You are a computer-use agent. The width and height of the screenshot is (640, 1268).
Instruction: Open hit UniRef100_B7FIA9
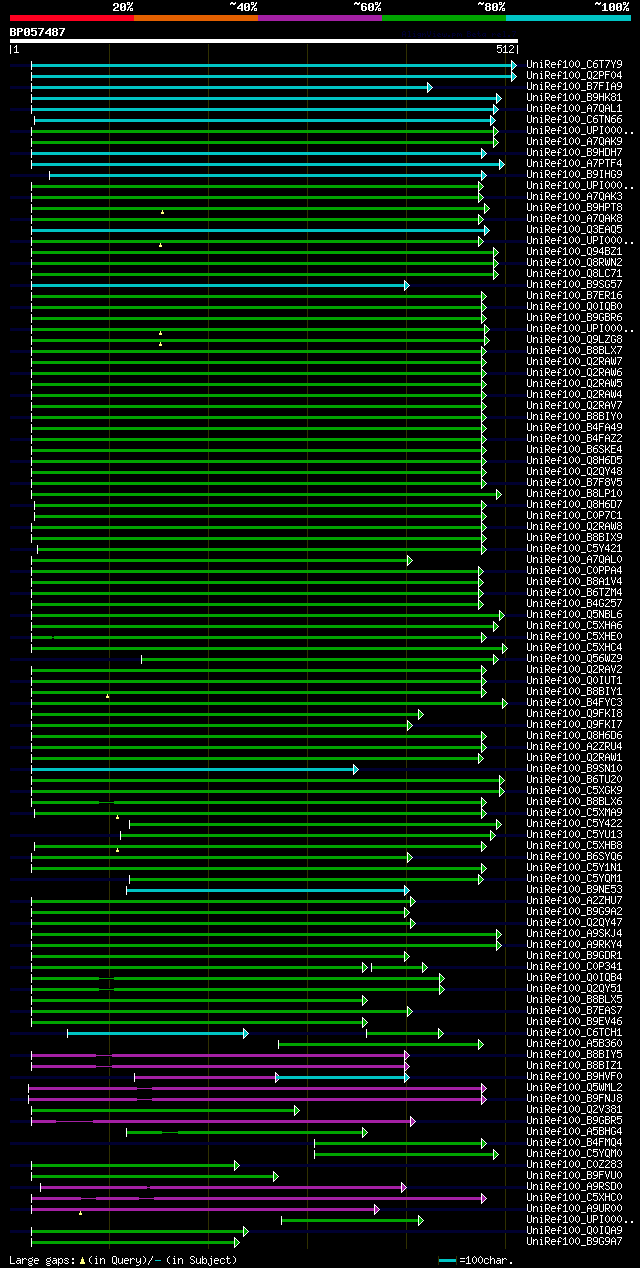[x=576, y=86]
